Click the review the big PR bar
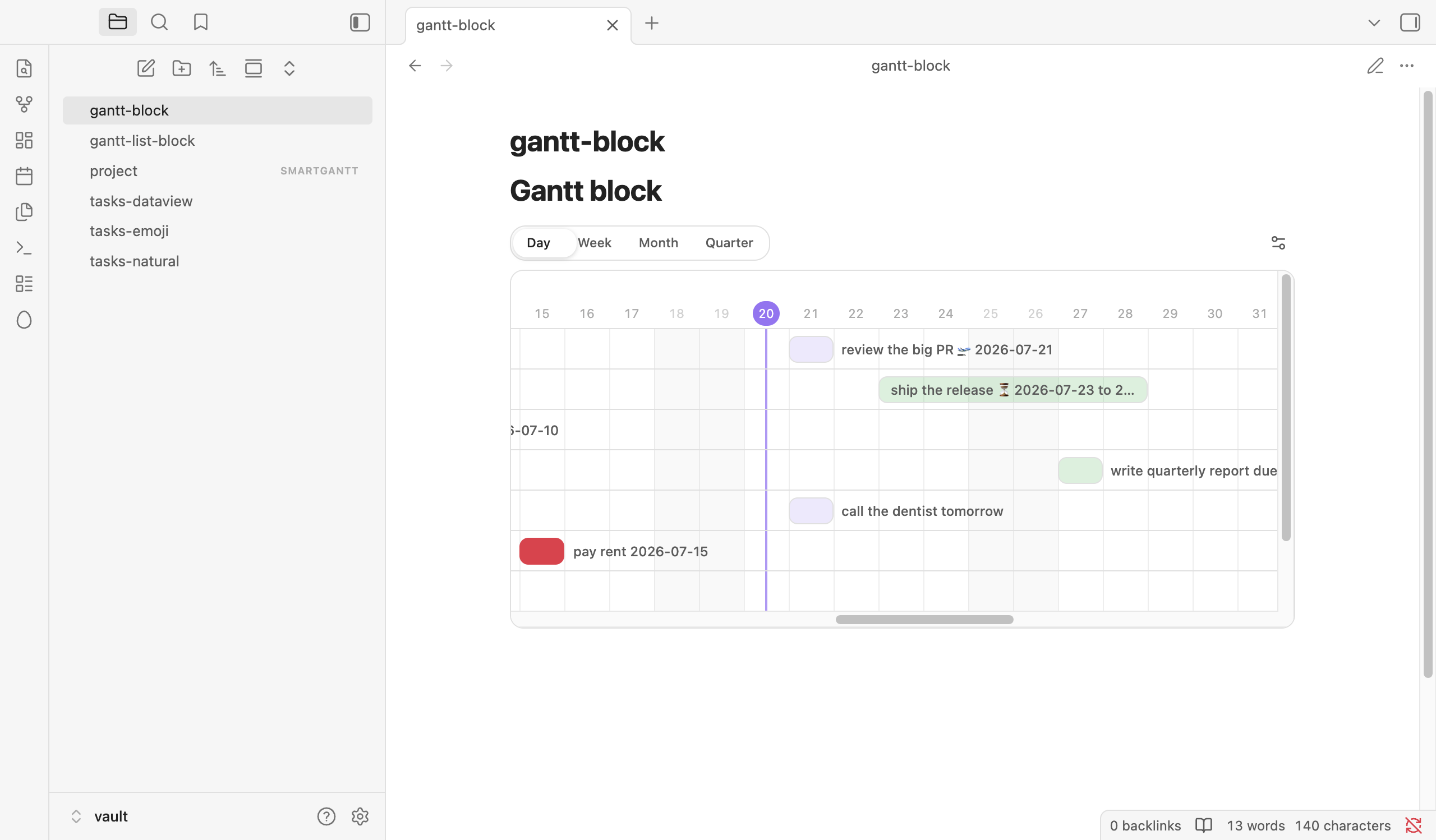1436x840 pixels. [811, 350]
